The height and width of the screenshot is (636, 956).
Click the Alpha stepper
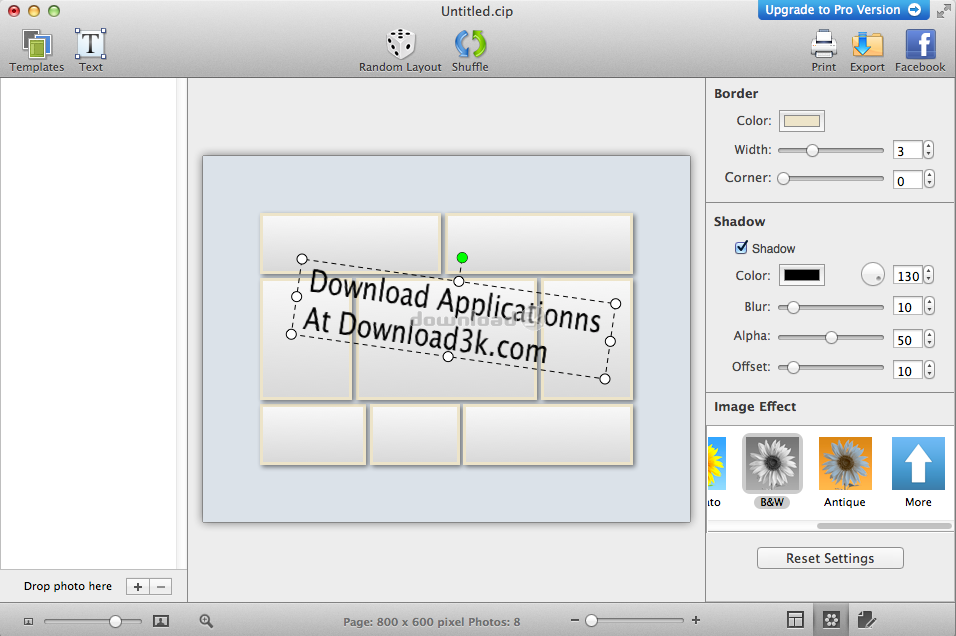929,338
